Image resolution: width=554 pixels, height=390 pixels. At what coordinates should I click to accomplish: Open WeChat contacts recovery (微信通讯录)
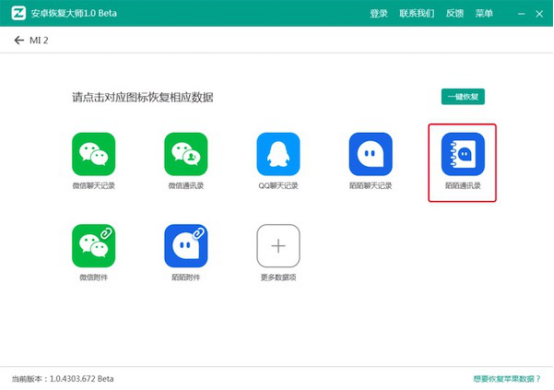pyautogui.click(x=186, y=154)
